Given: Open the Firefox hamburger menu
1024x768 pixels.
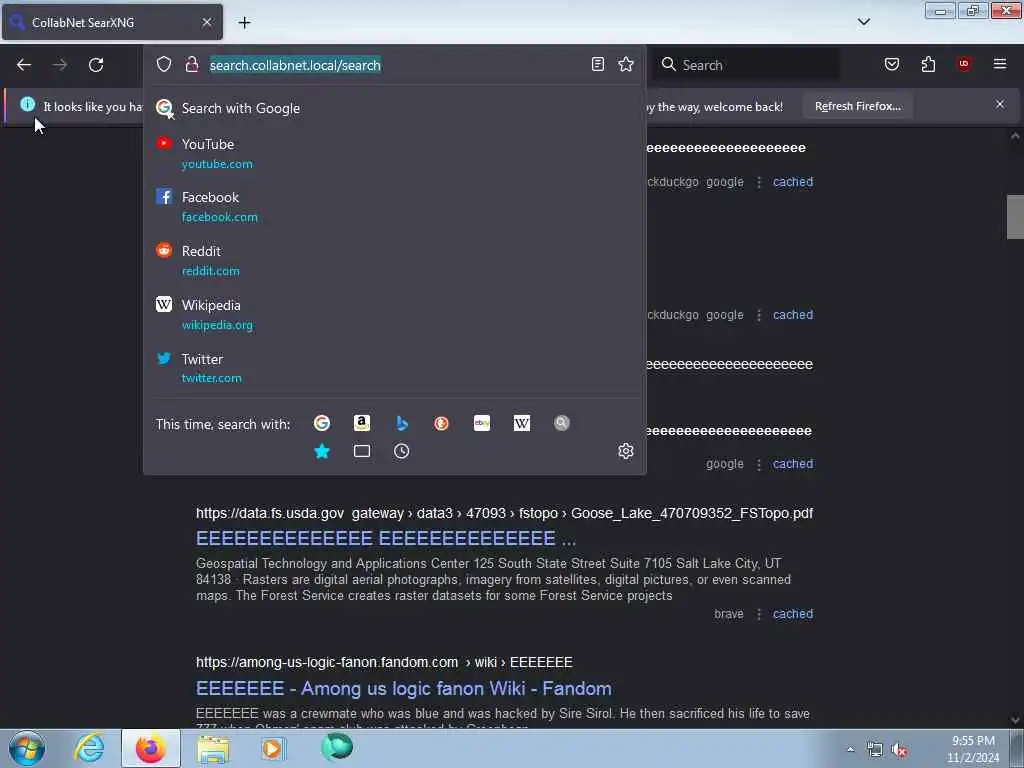Looking at the screenshot, I should [x=1000, y=64].
